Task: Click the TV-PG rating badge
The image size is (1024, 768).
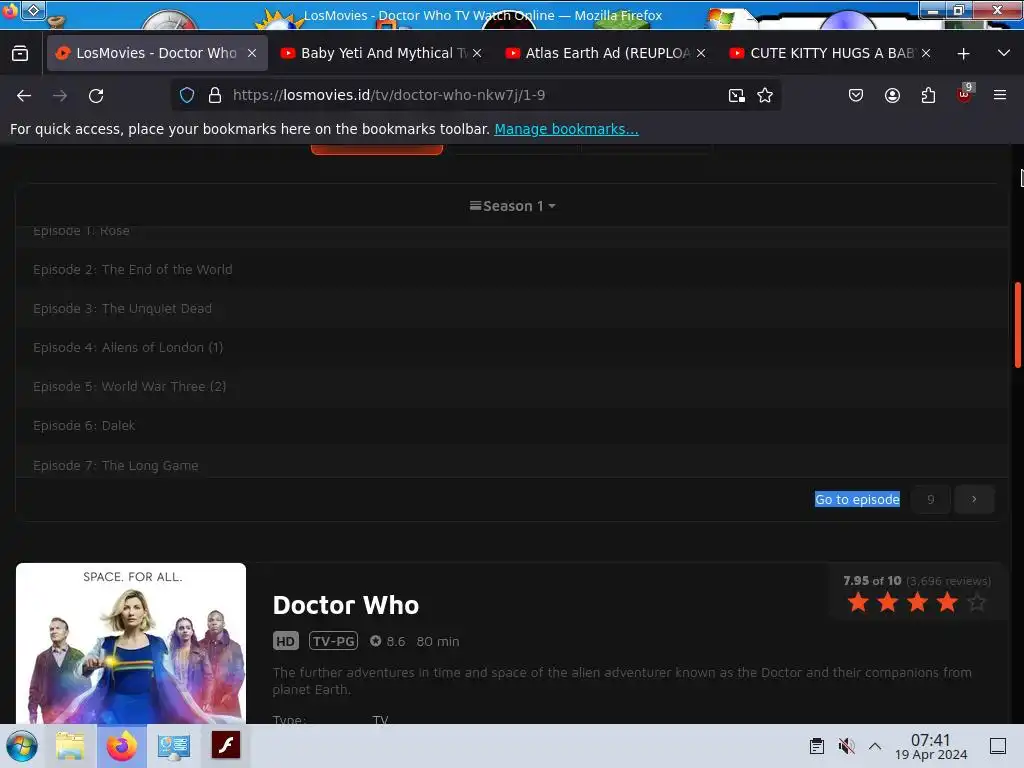Action: click(x=333, y=641)
